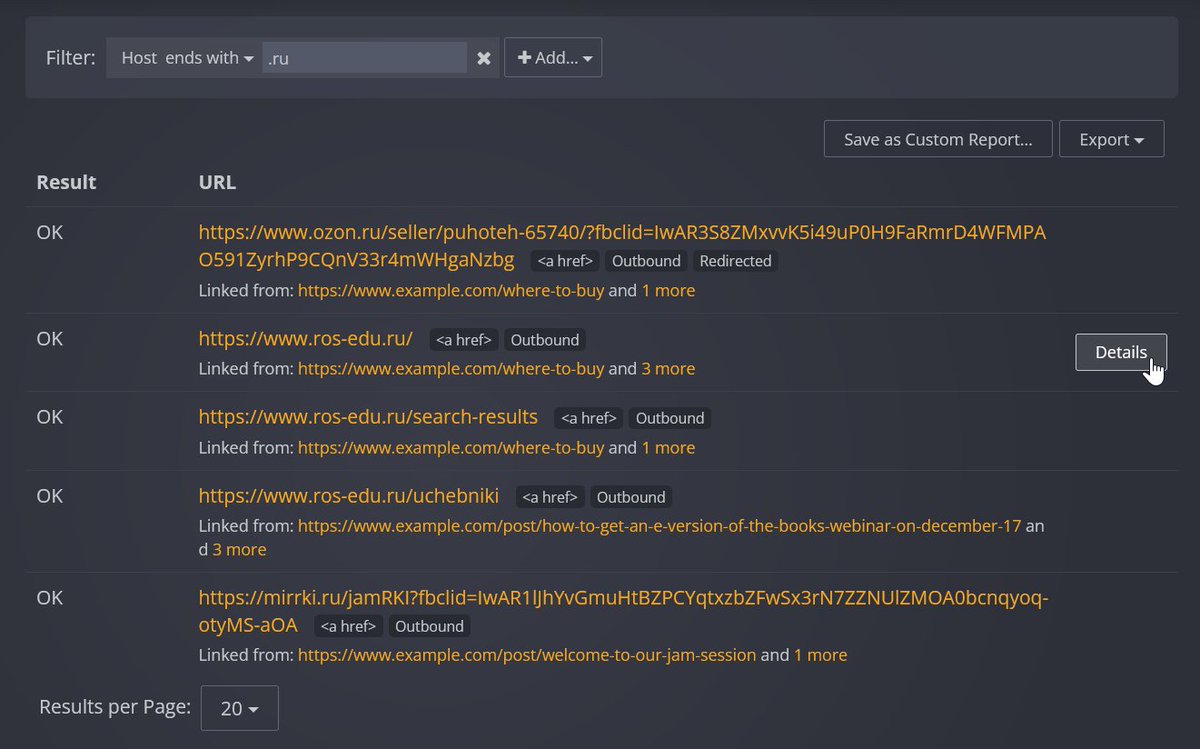Click Save as Custom Report button
This screenshot has height=749, width=1200.
pos(938,139)
